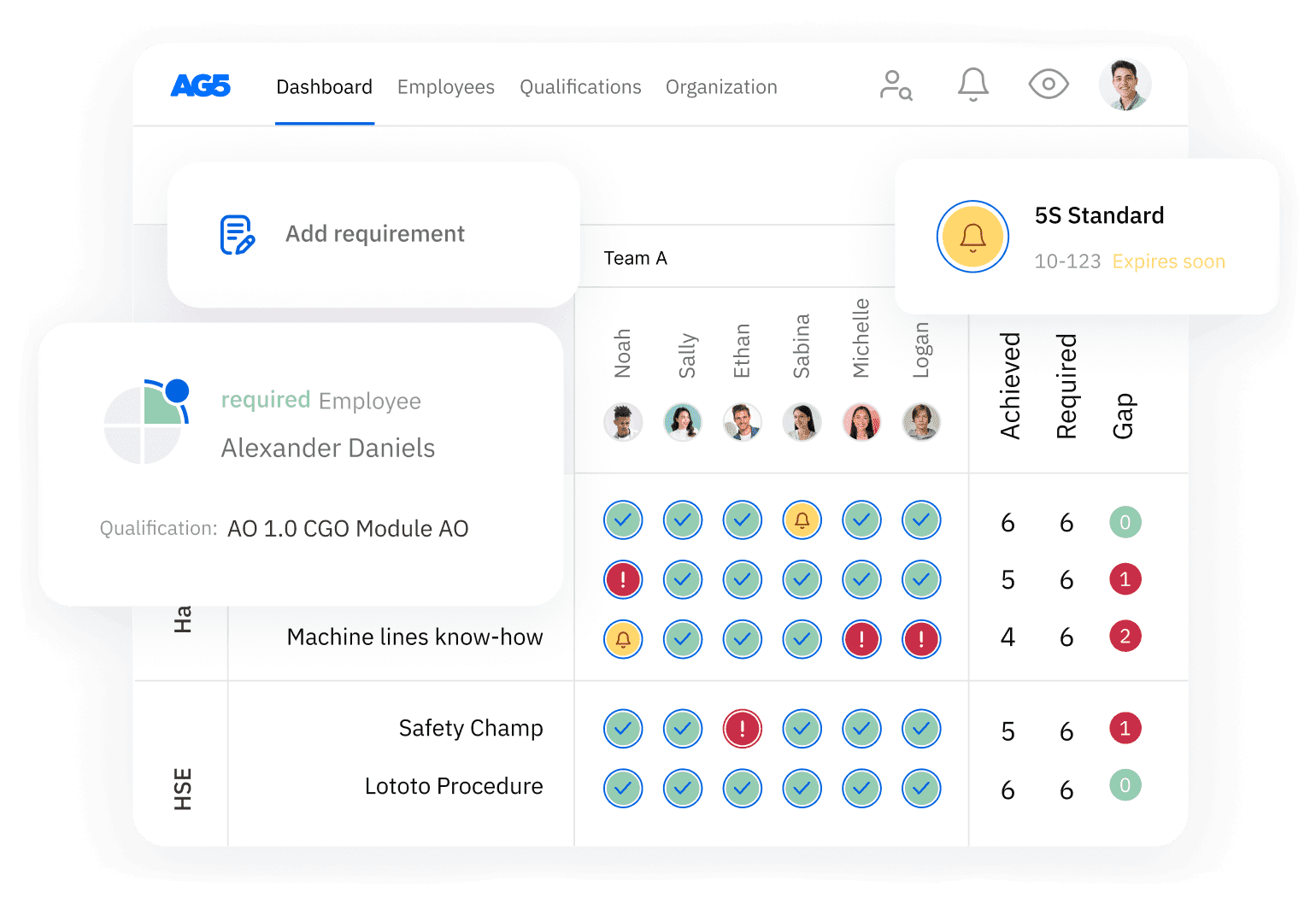Open the notifications bell in header
1316x898 pixels.
tap(972, 85)
